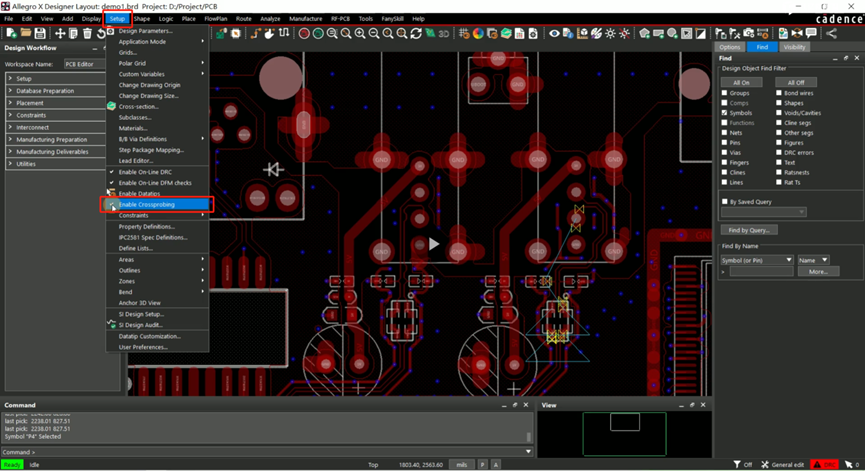Click the View panel board thumbnail

pos(624,434)
